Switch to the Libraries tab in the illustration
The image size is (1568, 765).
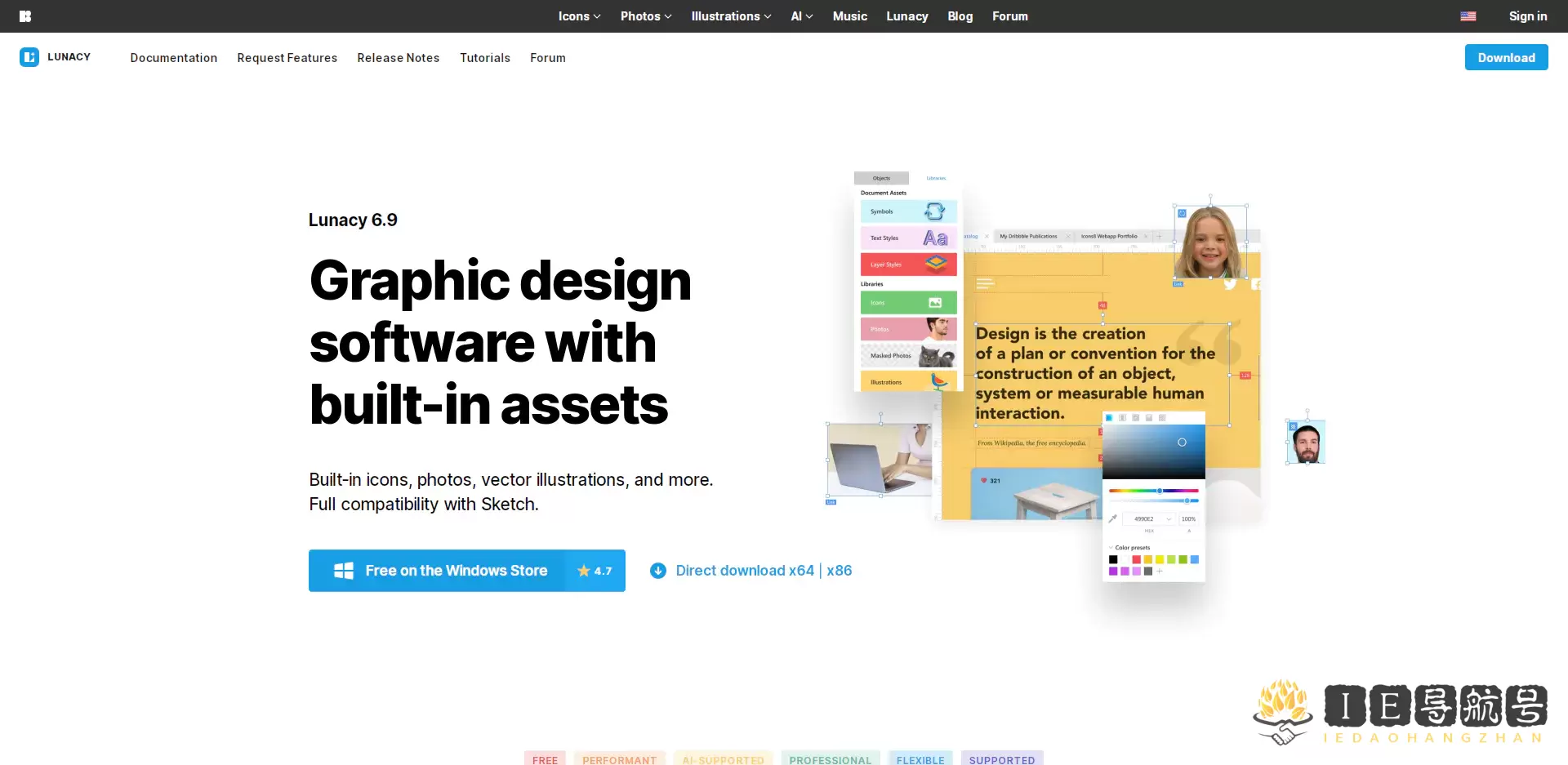coord(936,178)
